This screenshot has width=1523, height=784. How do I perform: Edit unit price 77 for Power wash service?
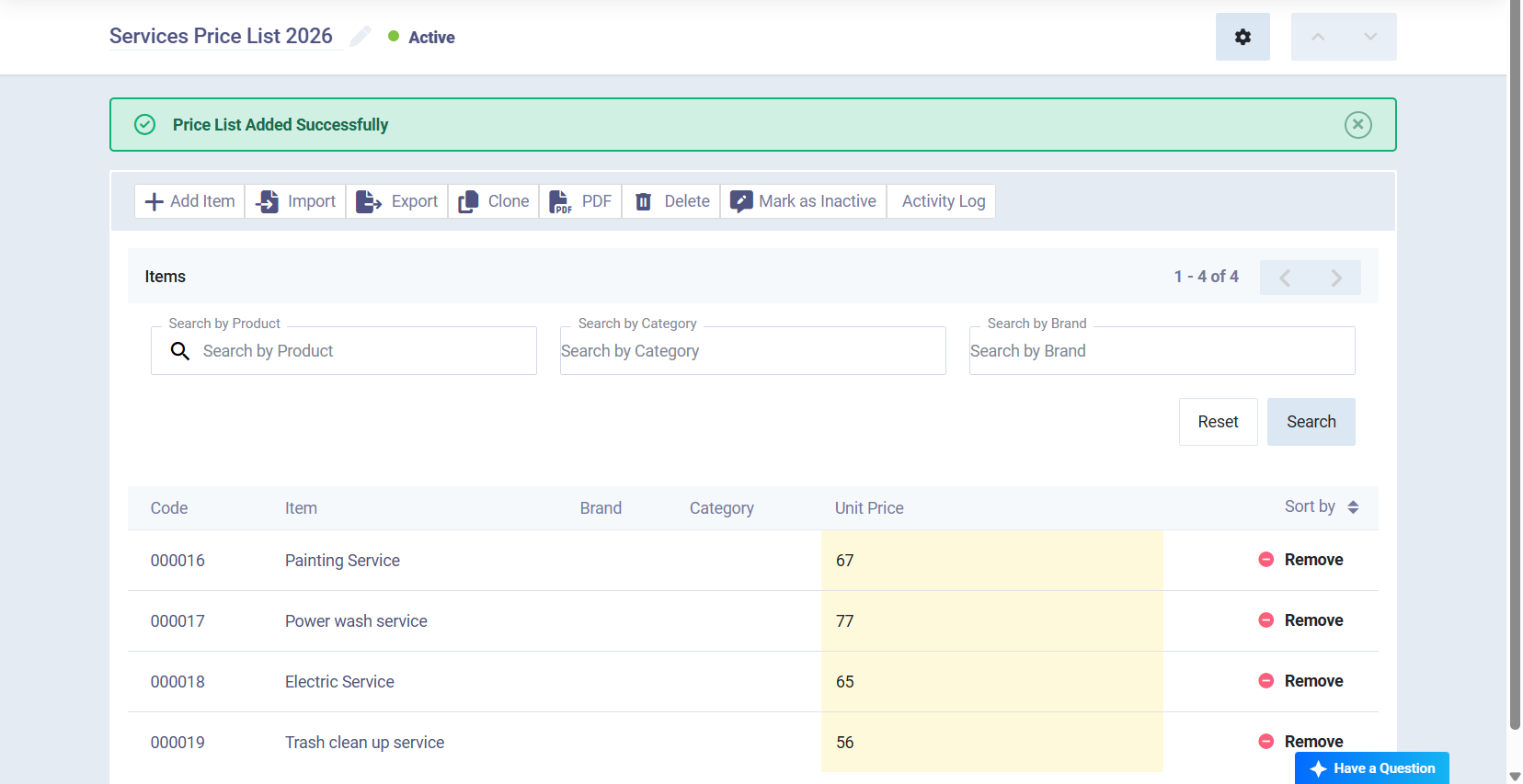992,621
